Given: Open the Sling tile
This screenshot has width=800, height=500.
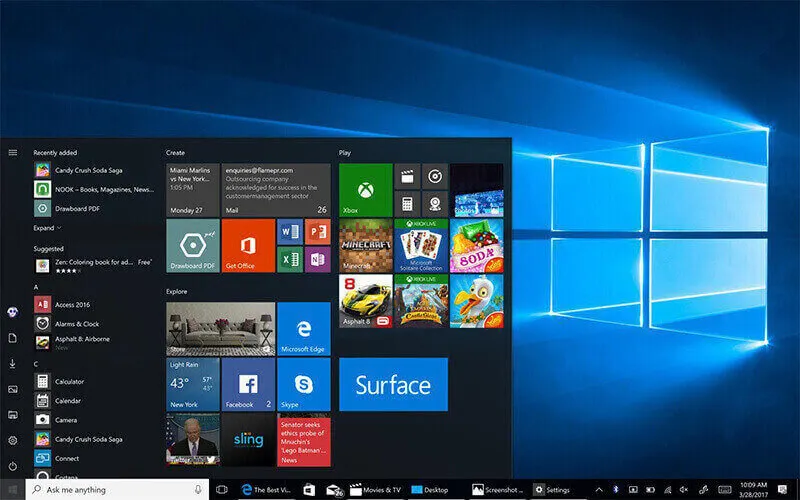Looking at the screenshot, I should (x=248, y=440).
